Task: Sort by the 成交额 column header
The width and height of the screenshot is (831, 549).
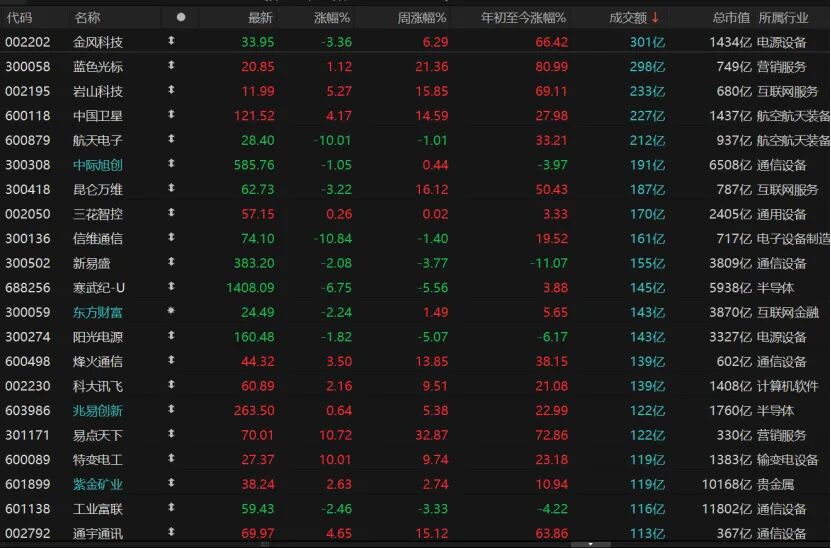Action: point(627,18)
